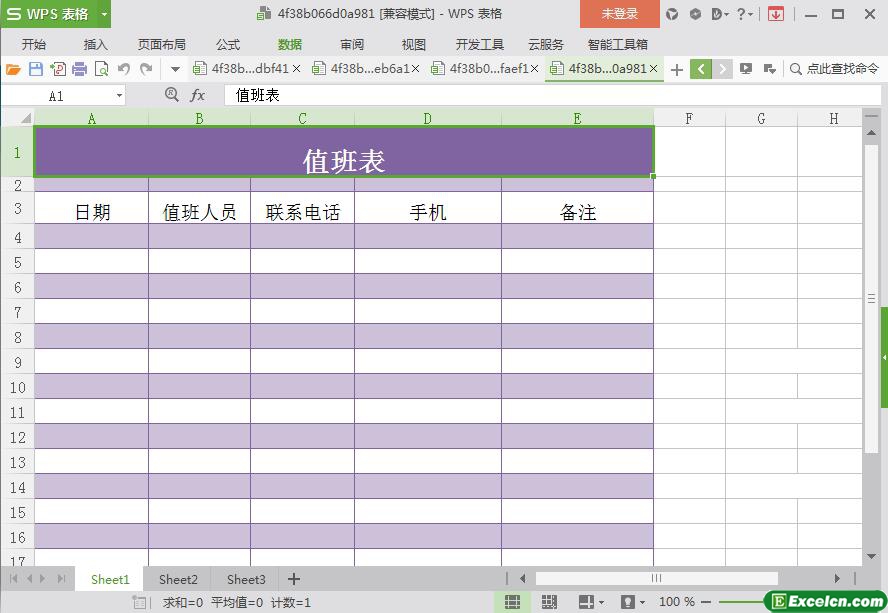Click the Save floppy disk icon
This screenshot has height=613, width=888.
coord(36,69)
